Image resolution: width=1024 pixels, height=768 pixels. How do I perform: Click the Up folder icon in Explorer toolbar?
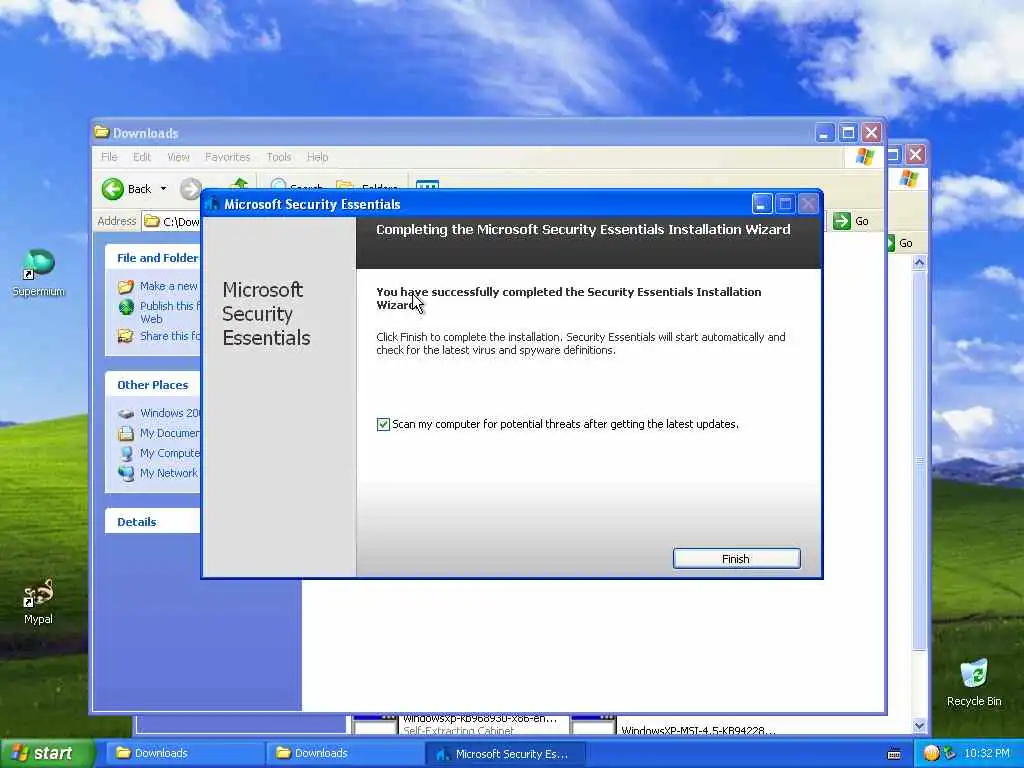click(239, 184)
